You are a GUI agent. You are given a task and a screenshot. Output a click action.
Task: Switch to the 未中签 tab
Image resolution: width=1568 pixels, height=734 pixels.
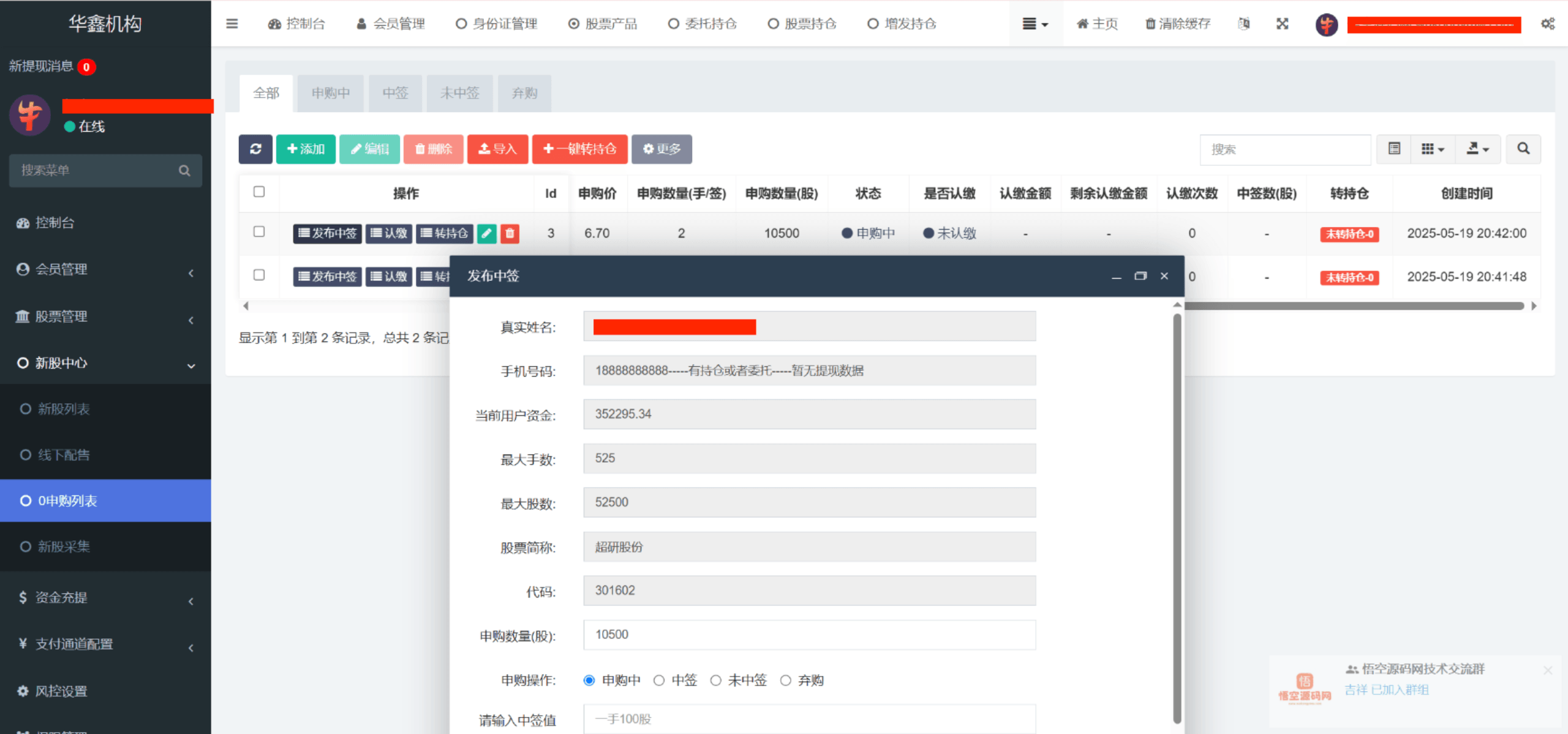coord(459,93)
